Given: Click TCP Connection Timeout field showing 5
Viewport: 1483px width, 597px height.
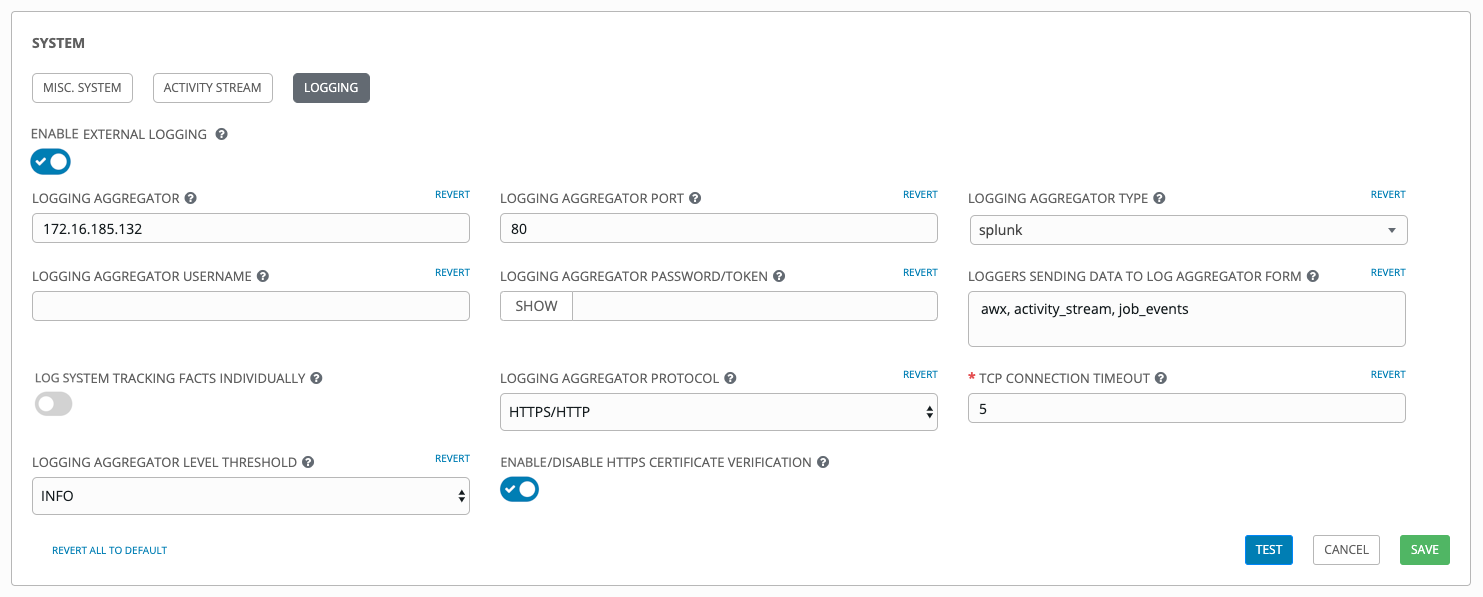Looking at the screenshot, I should [1187, 408].
